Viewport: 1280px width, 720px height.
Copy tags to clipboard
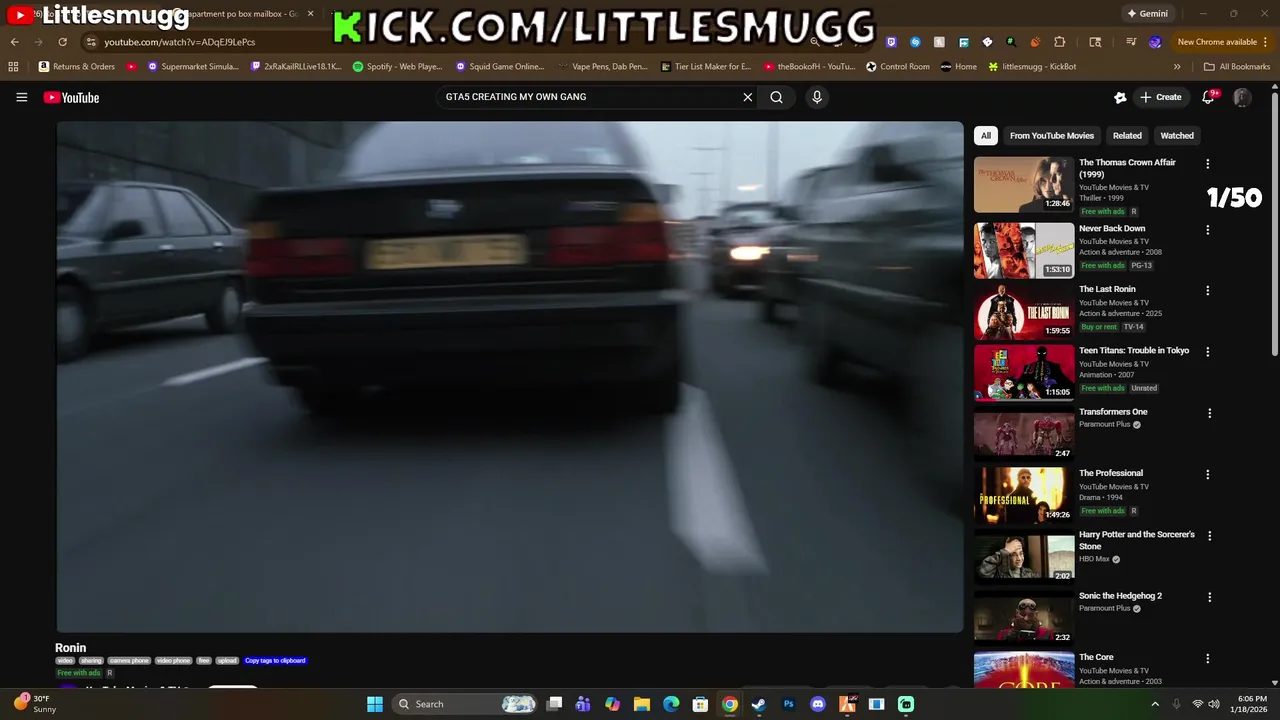point(275,661)
